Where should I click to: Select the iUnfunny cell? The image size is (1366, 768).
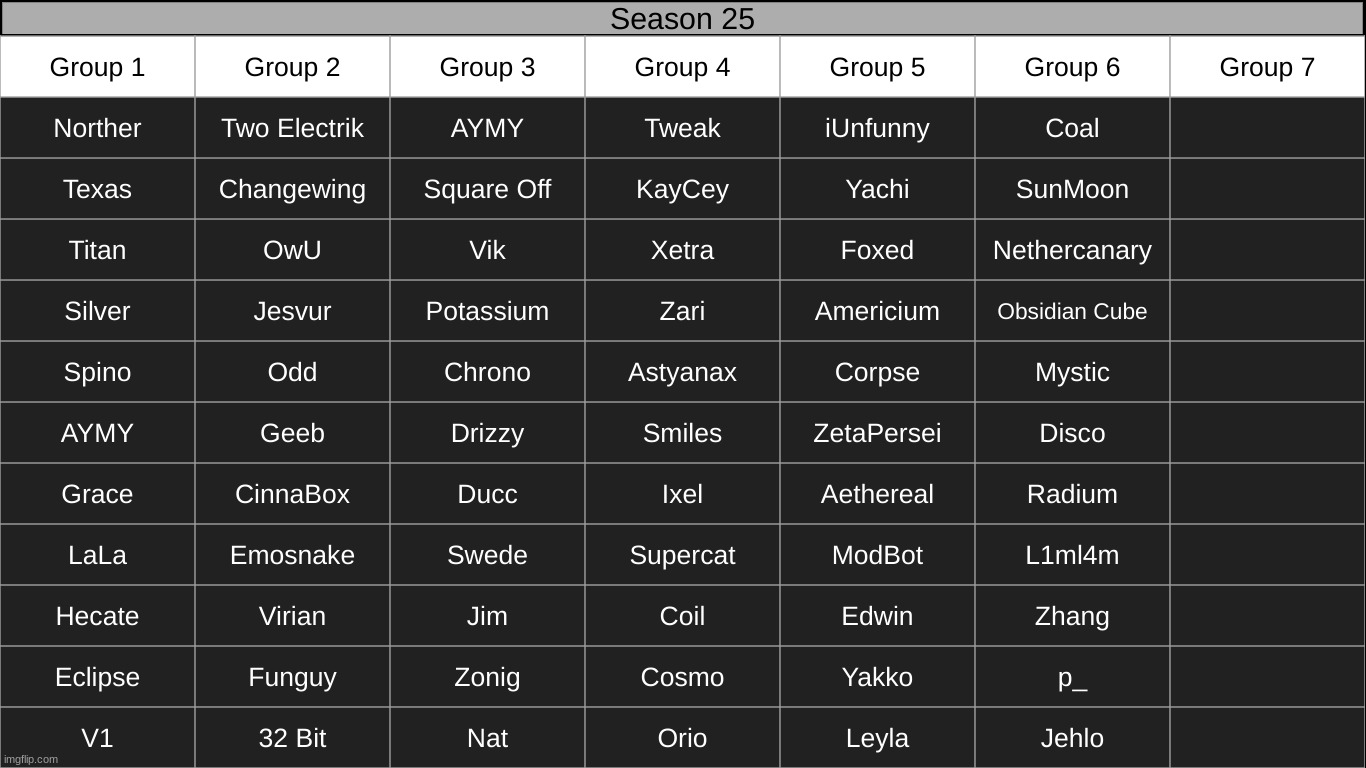click(877, 128)
